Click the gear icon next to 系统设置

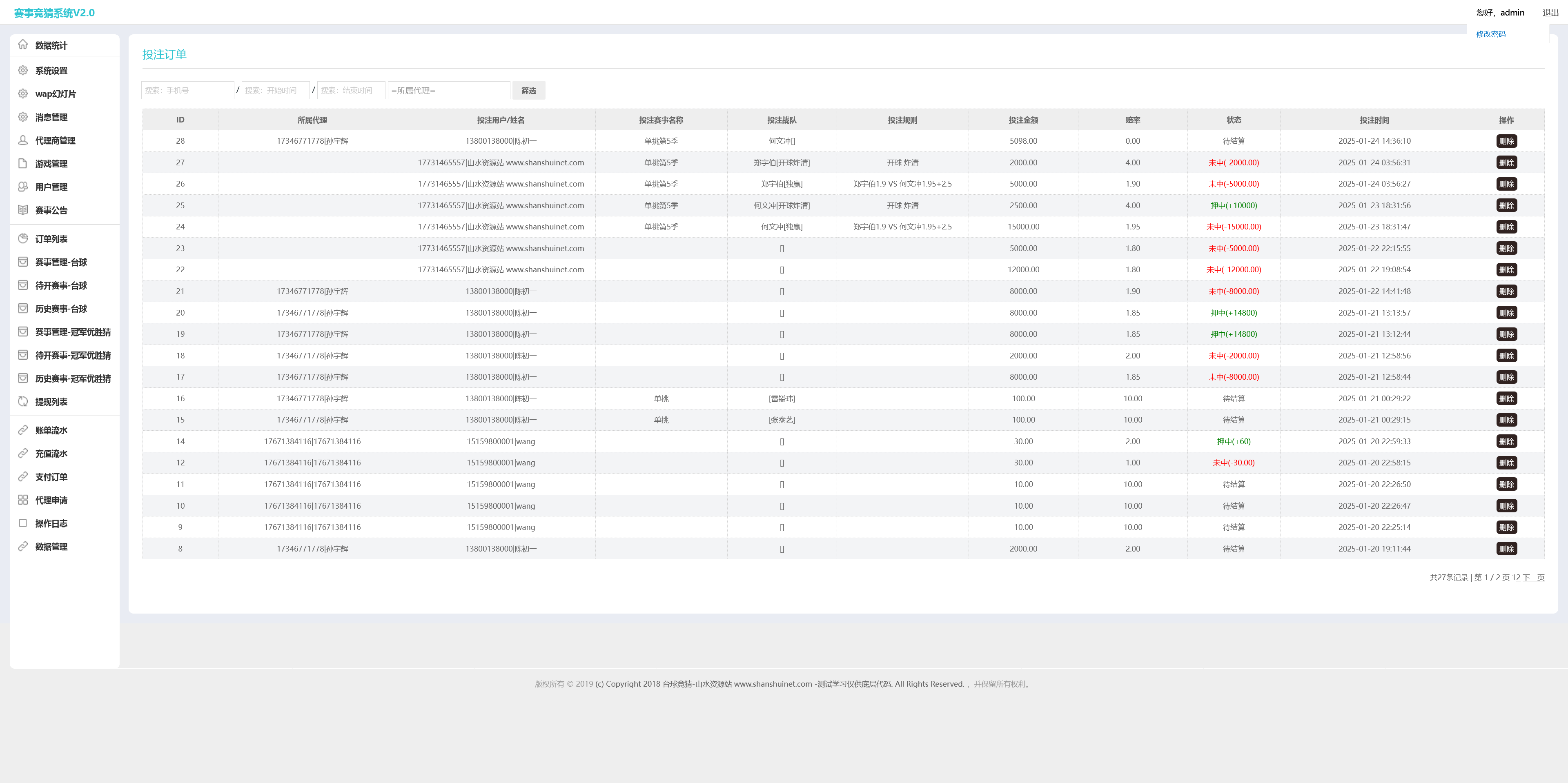click(22, 71)
